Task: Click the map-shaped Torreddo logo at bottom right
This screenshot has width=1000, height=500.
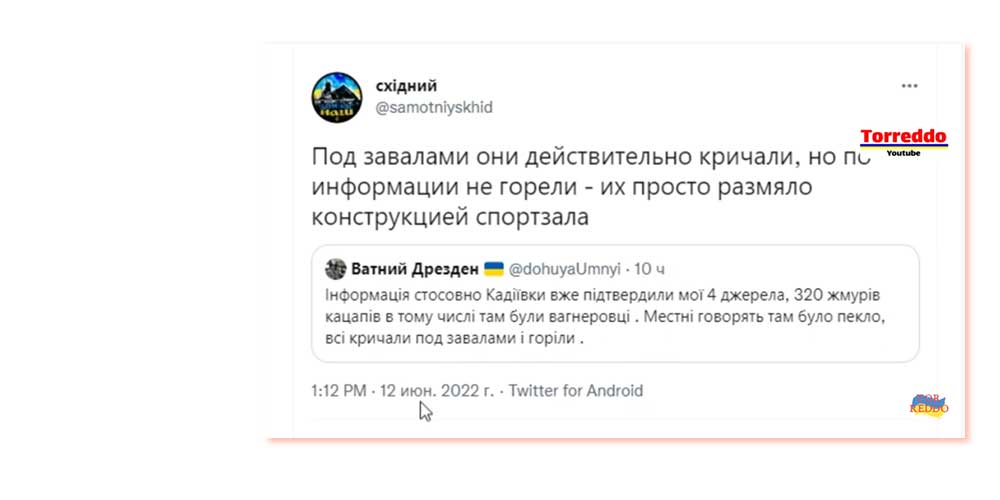Action: (929, 404)
